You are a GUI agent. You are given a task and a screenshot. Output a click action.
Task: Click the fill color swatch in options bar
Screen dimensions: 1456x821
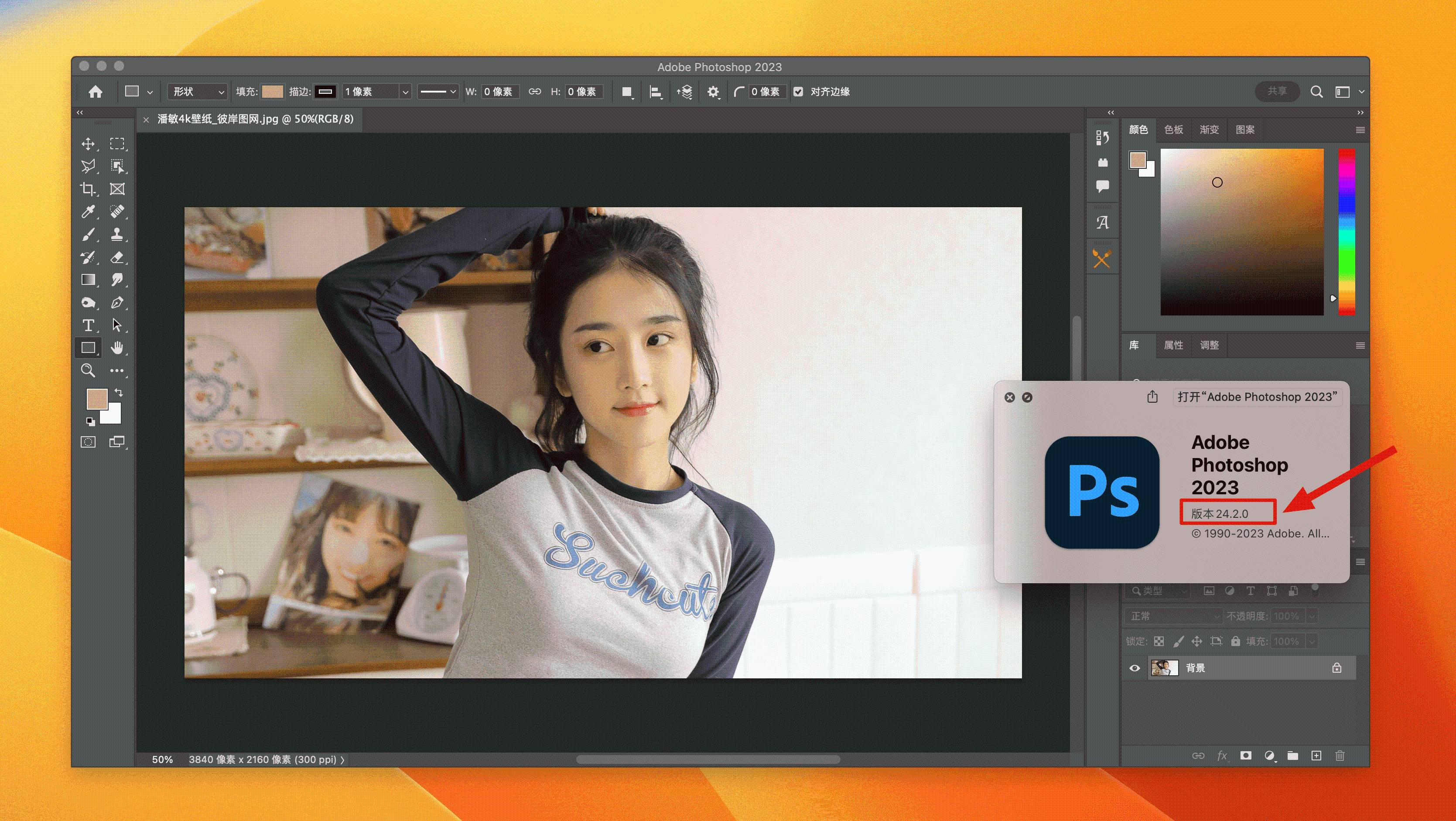point(272,92)
